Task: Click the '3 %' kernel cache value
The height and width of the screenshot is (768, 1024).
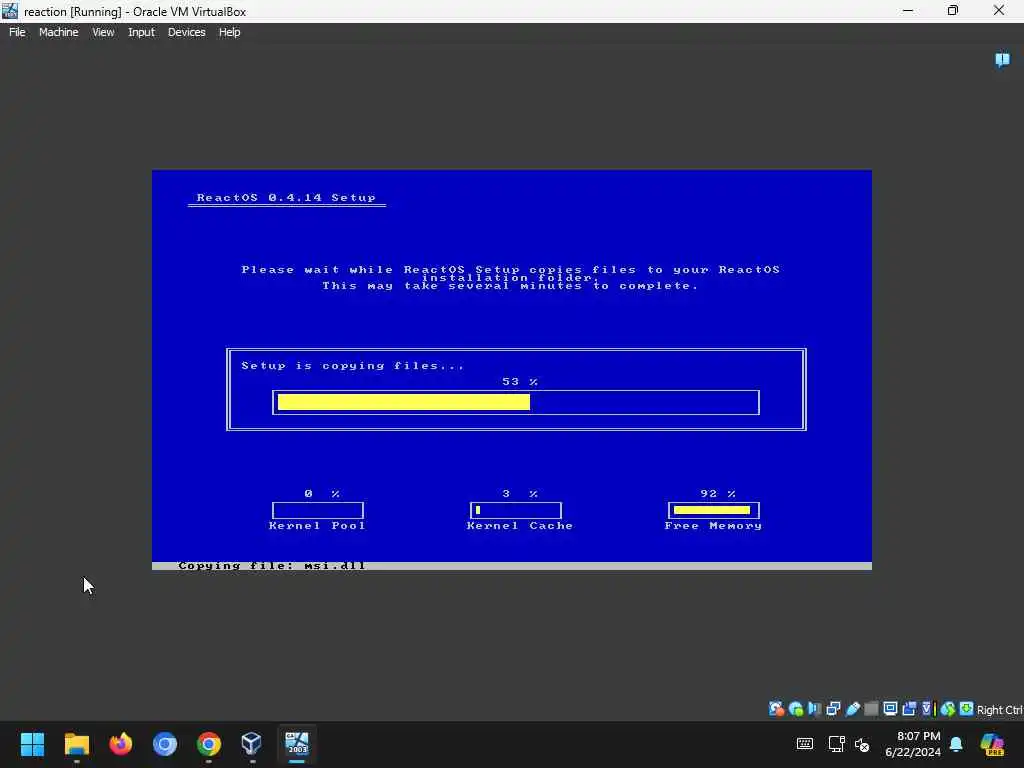Action: [x=520, y=494]
